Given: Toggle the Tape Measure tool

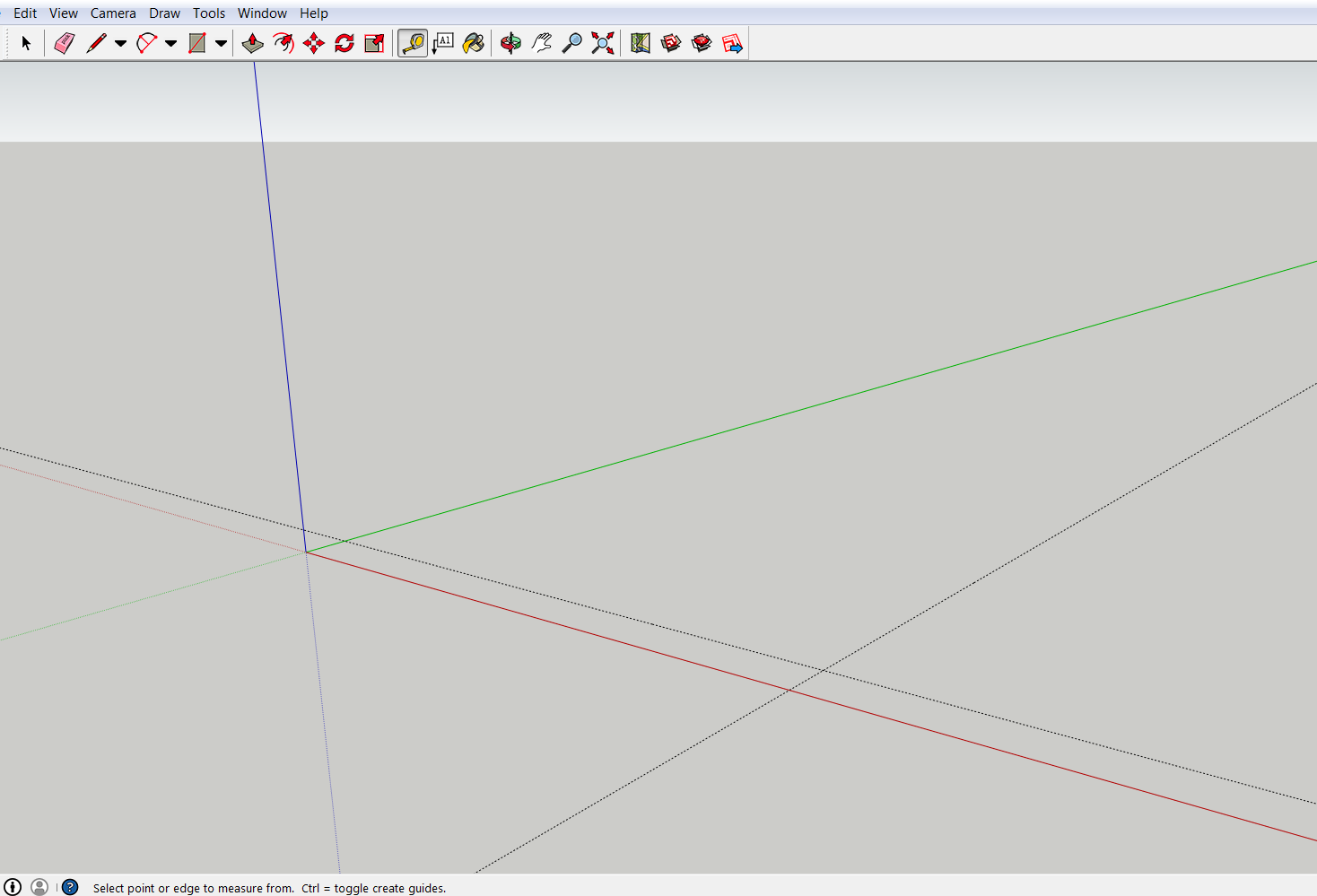Looking at the screenshot, I should pyautogui.click(x=413, y=43).
